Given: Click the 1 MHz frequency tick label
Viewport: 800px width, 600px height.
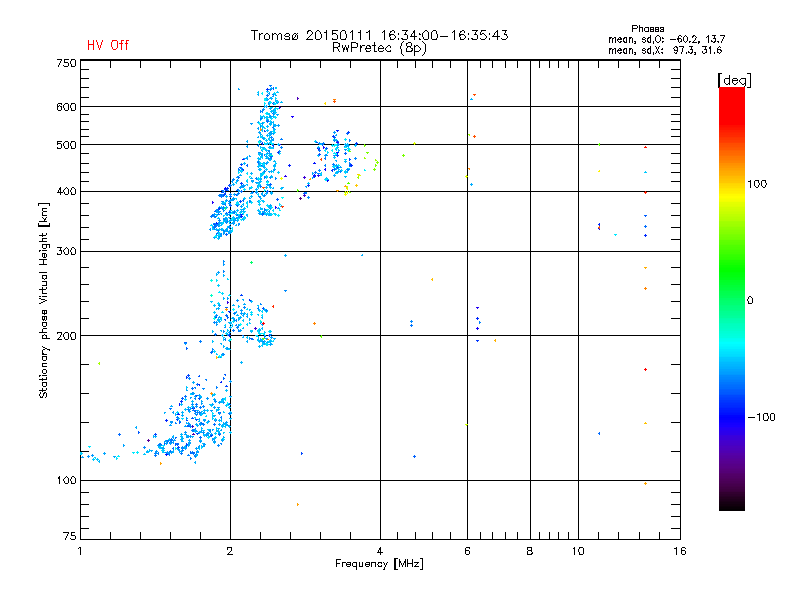Looking at the screenshot, I should 80,551.
